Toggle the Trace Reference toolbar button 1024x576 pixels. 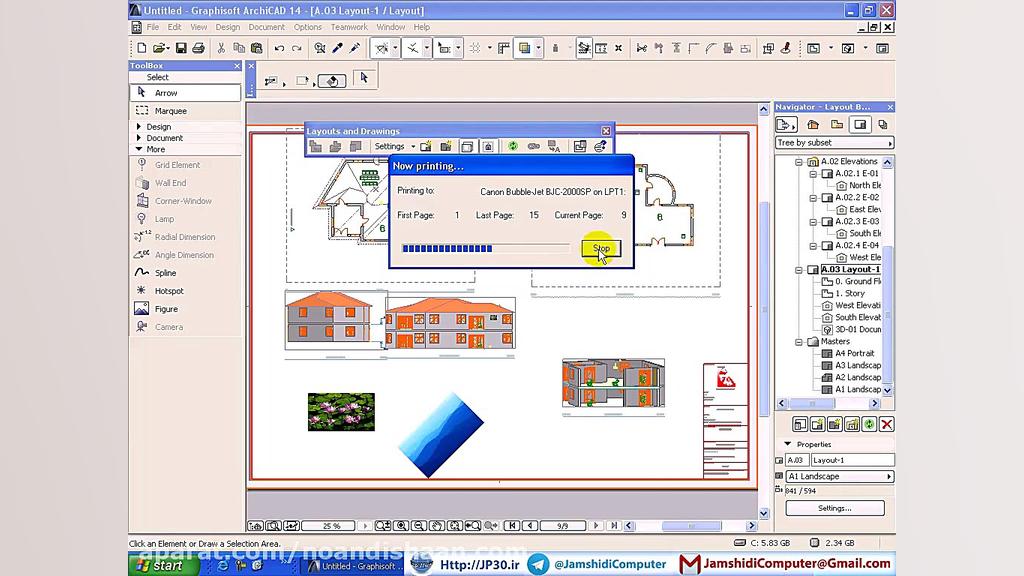[x=524, y=48]
